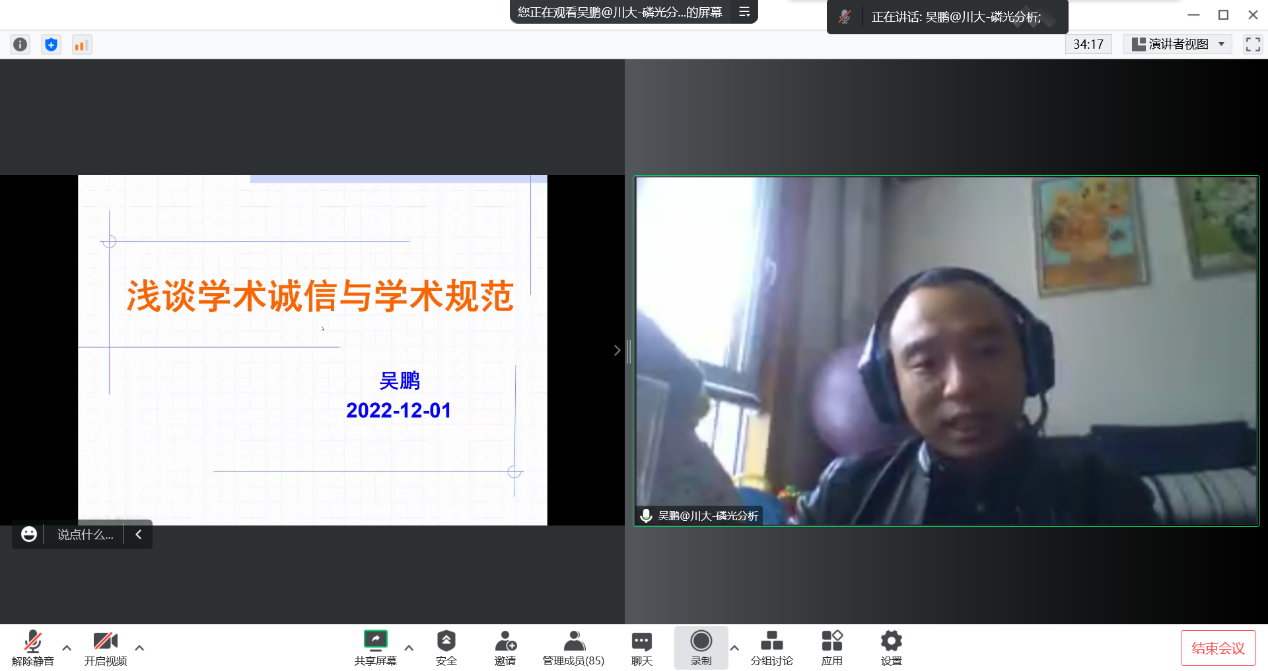Click the blue security shield icon
Screen dimensions: 1268x671
[x=51, y=44]
